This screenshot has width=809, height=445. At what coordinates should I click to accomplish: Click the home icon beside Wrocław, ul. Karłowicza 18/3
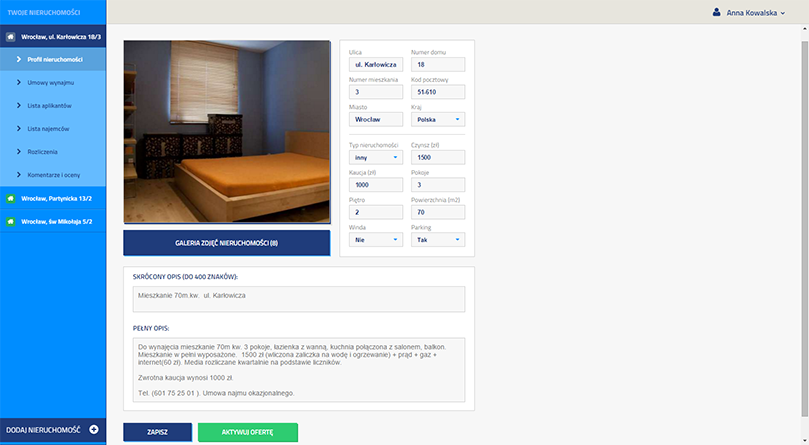coord(10,37)
